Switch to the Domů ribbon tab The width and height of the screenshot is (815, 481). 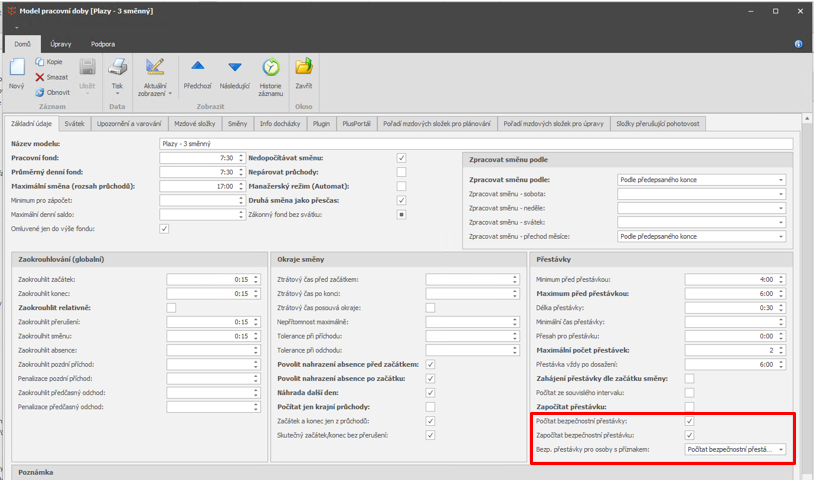(x=22, y=44)
